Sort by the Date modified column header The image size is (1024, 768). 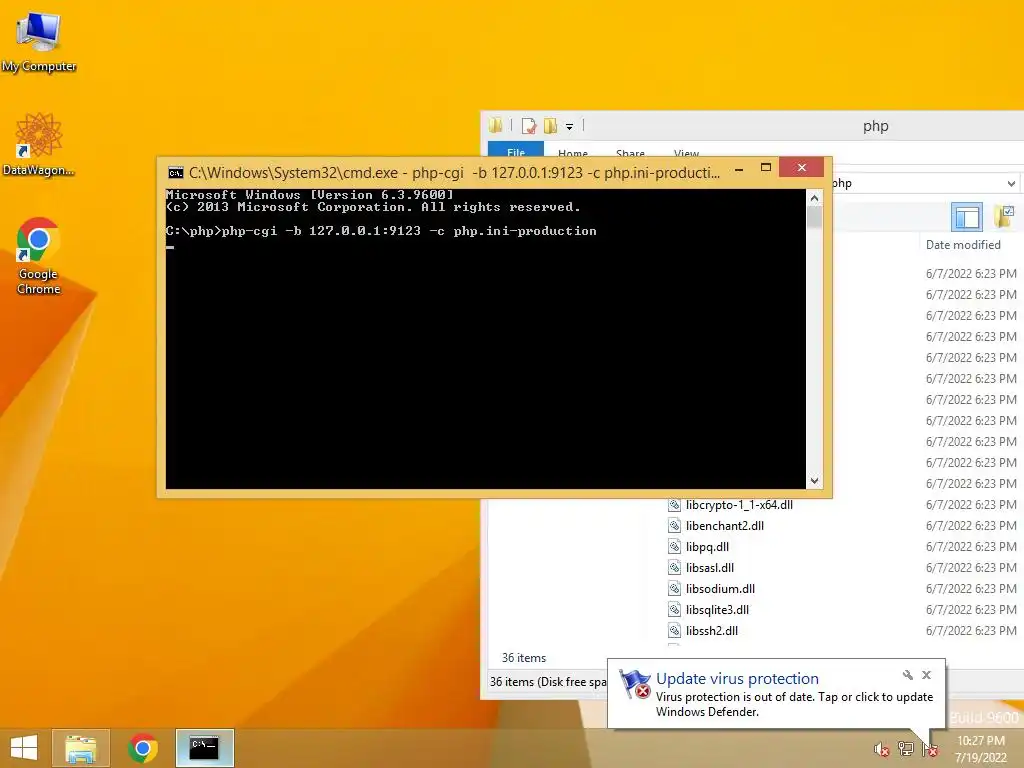coord(963,245)
